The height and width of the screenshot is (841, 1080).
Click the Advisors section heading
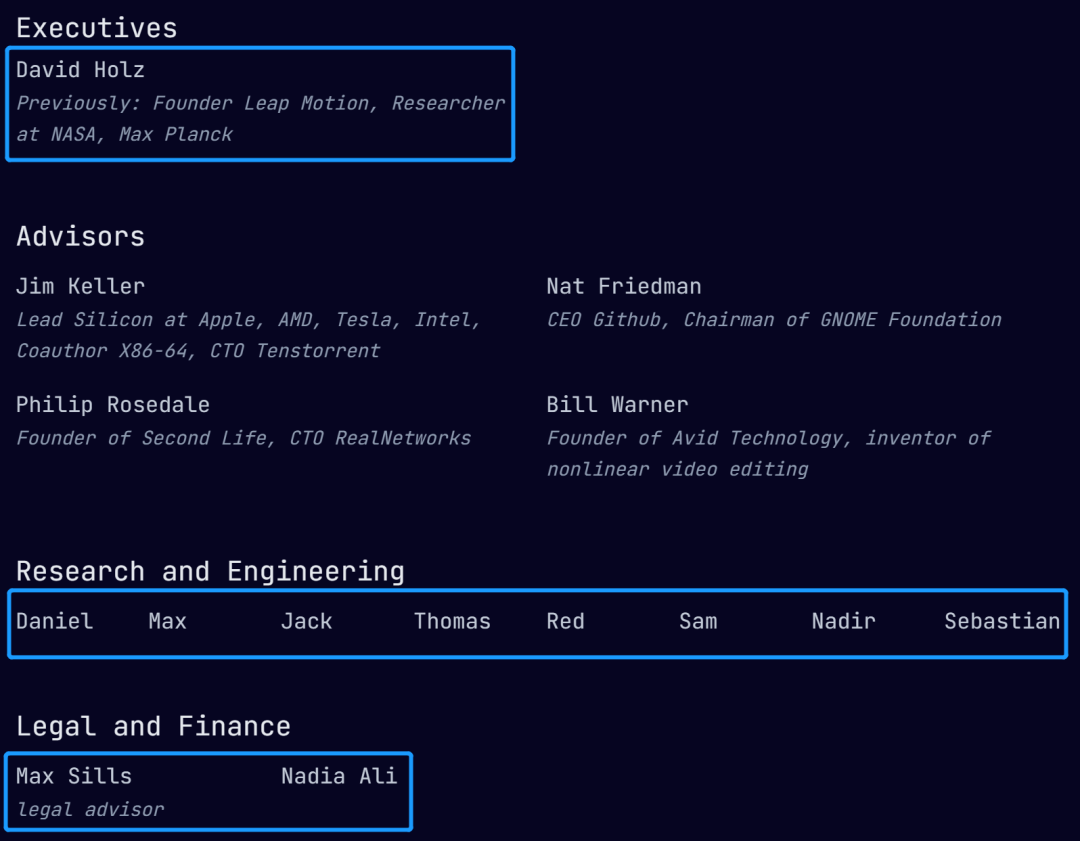(x=81, y=236)
